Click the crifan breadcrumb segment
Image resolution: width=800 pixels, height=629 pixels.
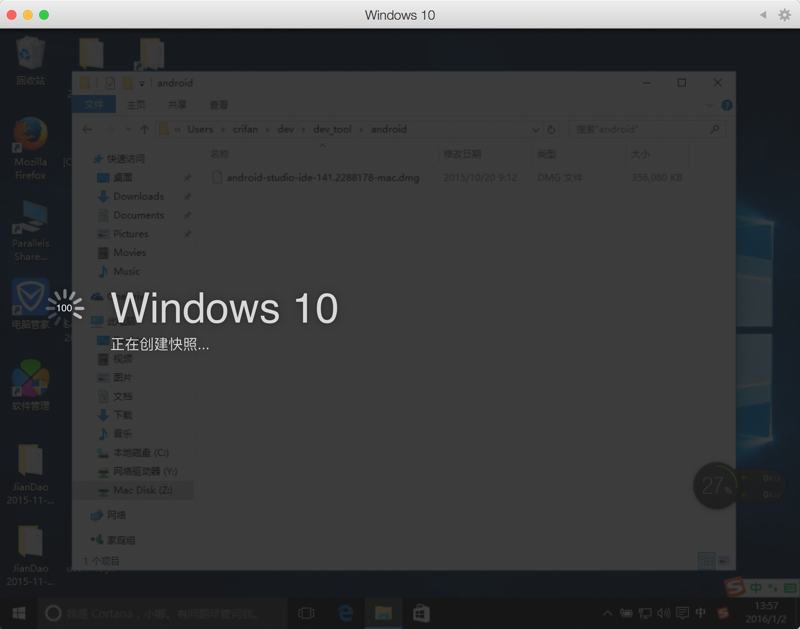(245, 129)
